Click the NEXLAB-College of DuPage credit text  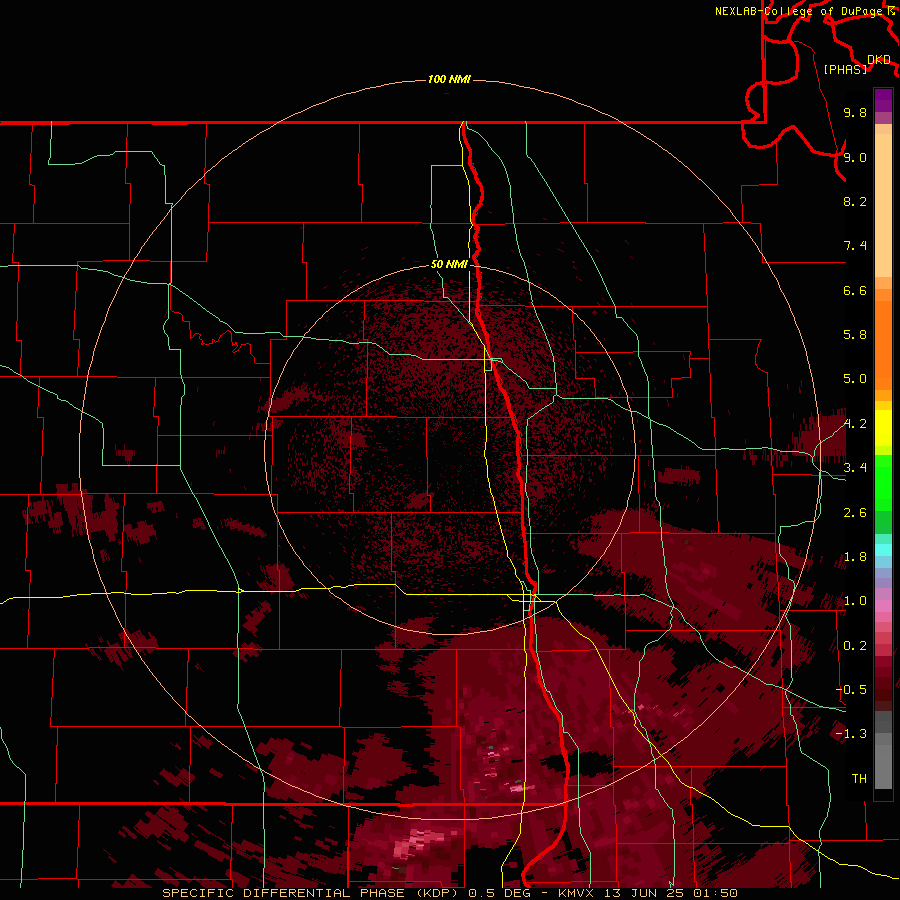tap(800, 11)
